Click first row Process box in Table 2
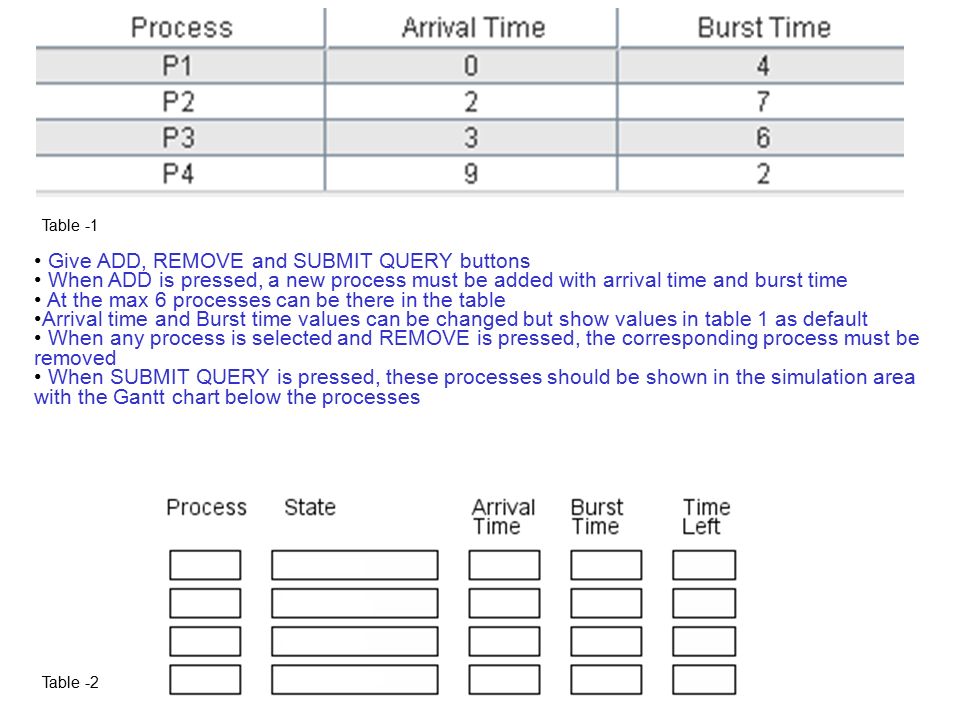960x720 pixels. click(205, 564)
